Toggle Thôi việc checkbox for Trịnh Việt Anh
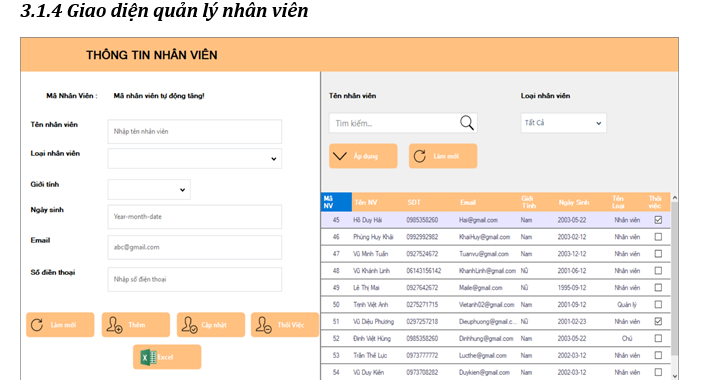 click(x=658, y=304)
